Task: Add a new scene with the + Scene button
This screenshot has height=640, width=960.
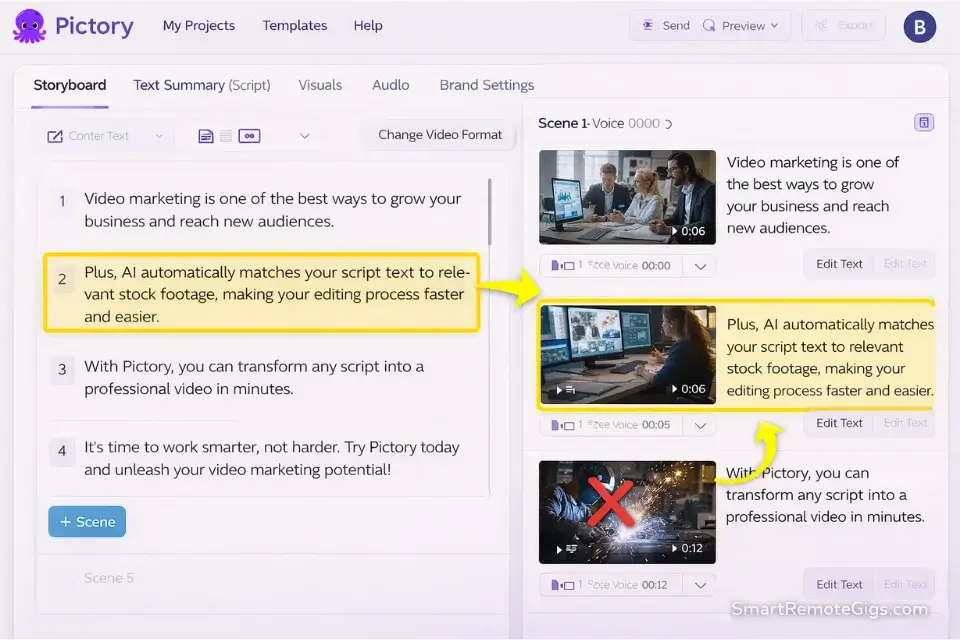Action: tap(86, 521)
